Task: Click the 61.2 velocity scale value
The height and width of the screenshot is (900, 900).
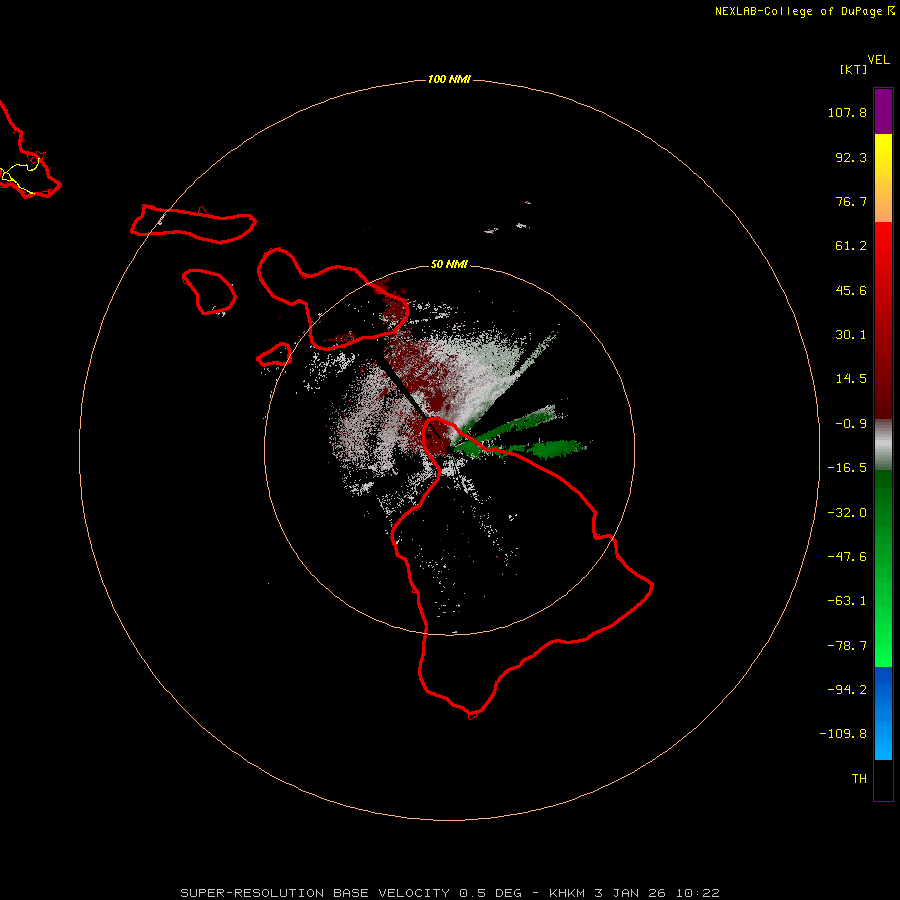Action: 851,246
